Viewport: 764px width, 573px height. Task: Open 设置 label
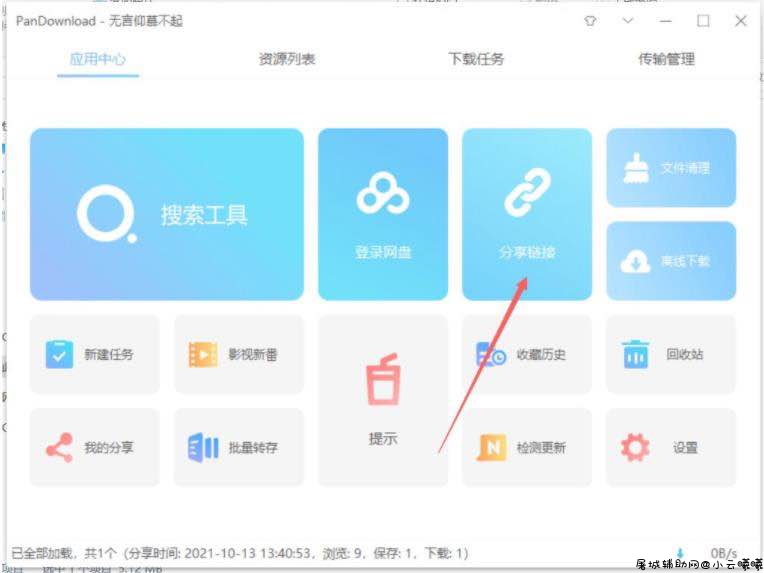point(685,447)
